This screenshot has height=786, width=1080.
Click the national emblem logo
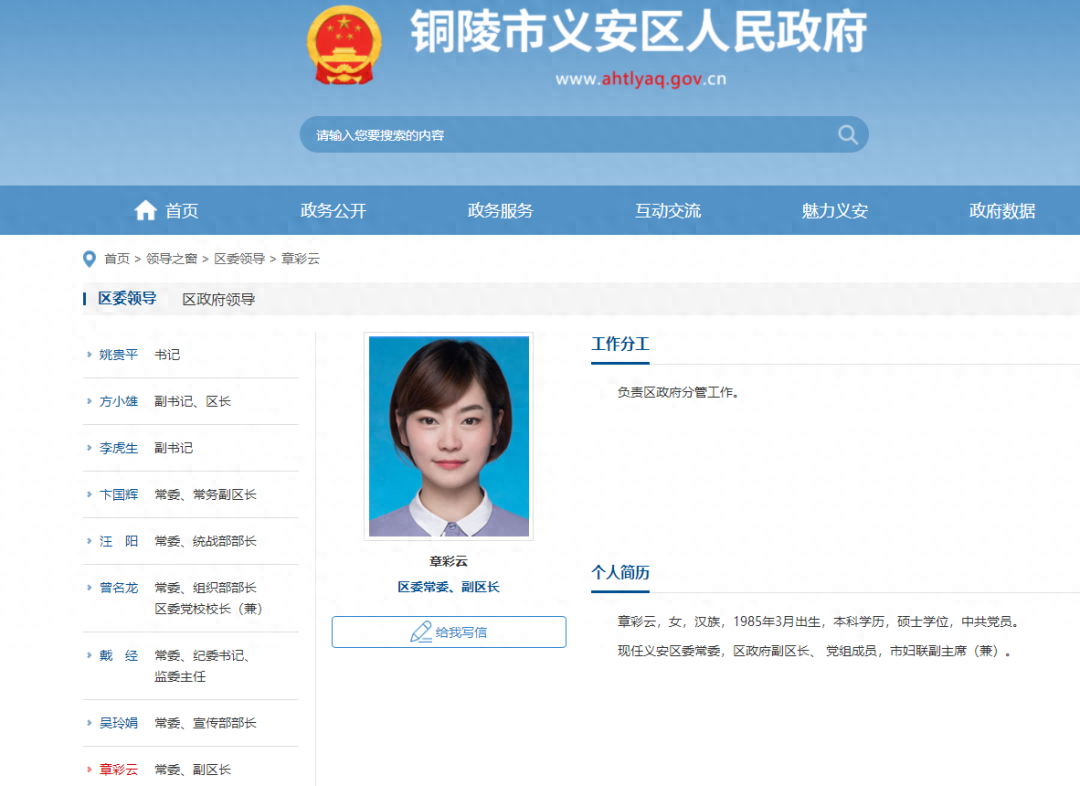click(344, 46)
